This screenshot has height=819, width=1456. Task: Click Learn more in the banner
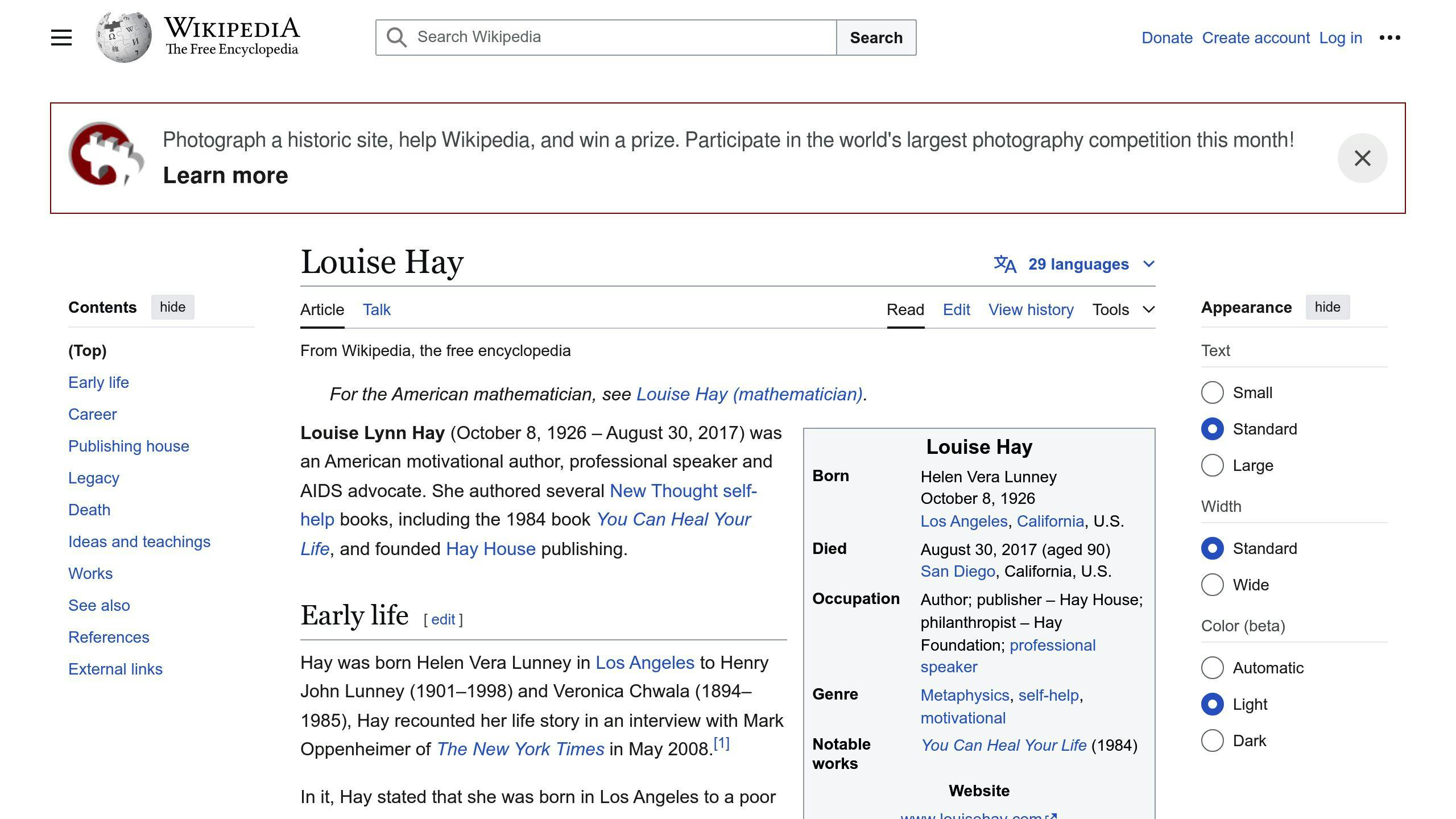point(225,175)
